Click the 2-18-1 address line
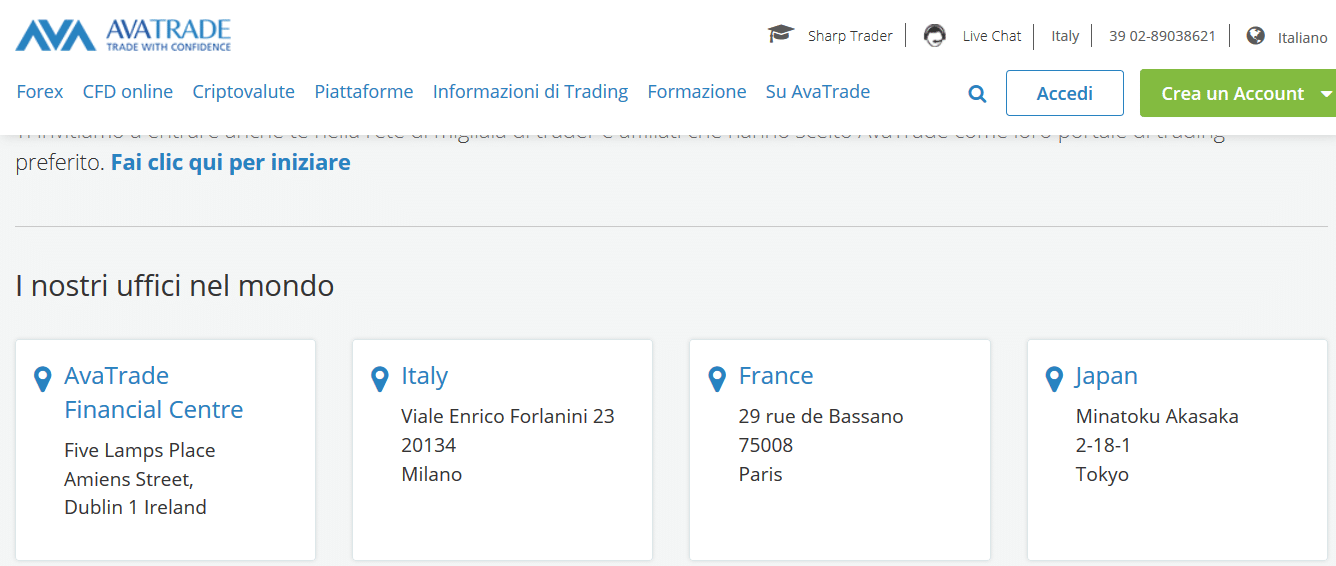The image size is (1336, 566). tap(1104, 445)
